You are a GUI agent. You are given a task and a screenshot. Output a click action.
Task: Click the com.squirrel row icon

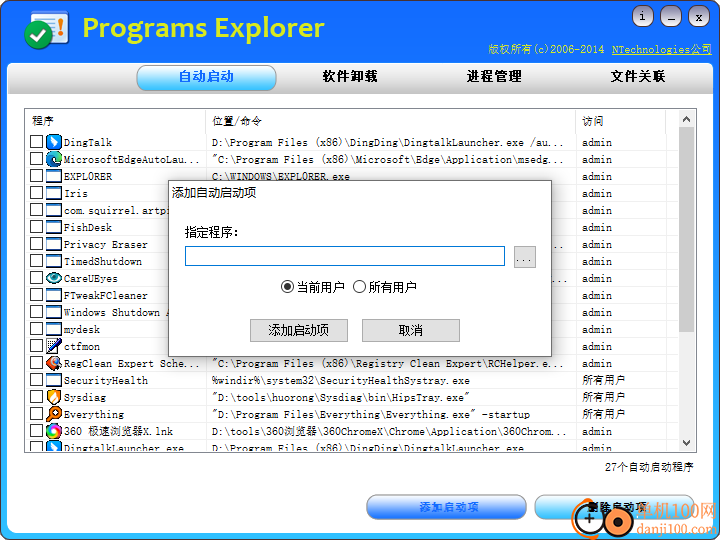coord(54,210)
